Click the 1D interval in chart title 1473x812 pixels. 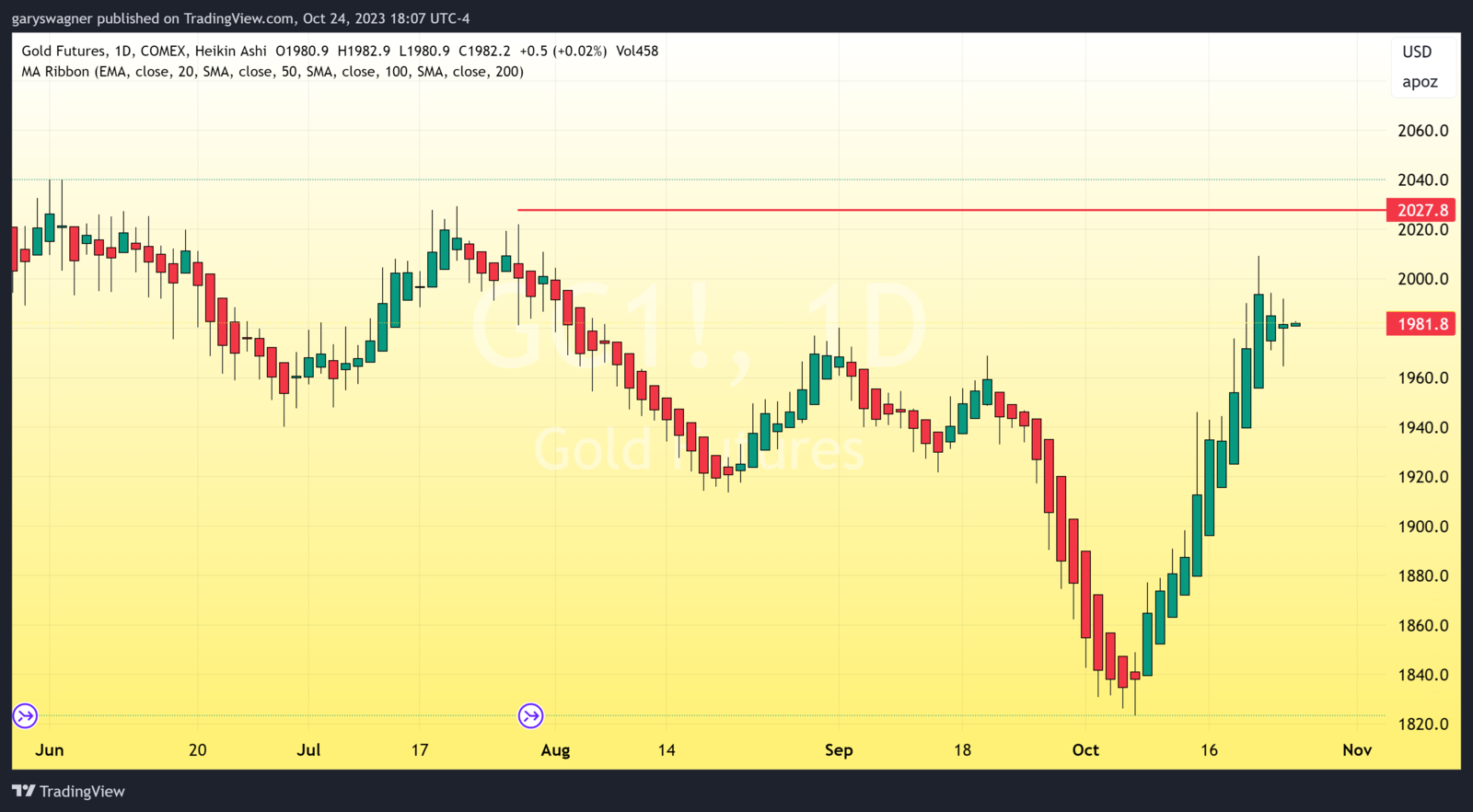coord(123,52)
